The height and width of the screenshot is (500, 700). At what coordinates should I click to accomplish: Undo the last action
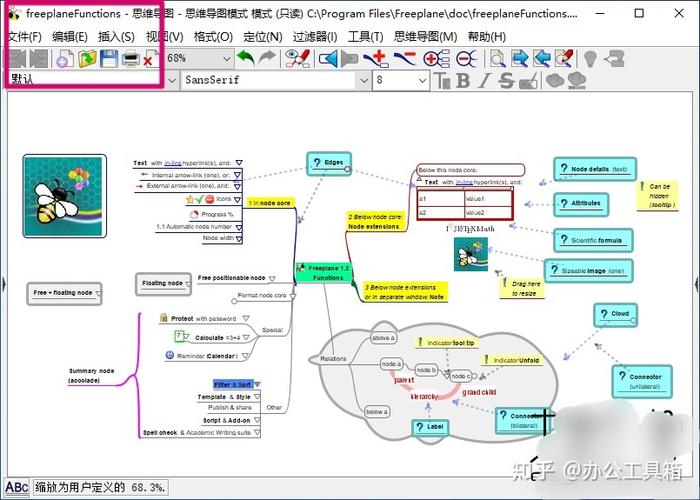(x=246, y=58)
